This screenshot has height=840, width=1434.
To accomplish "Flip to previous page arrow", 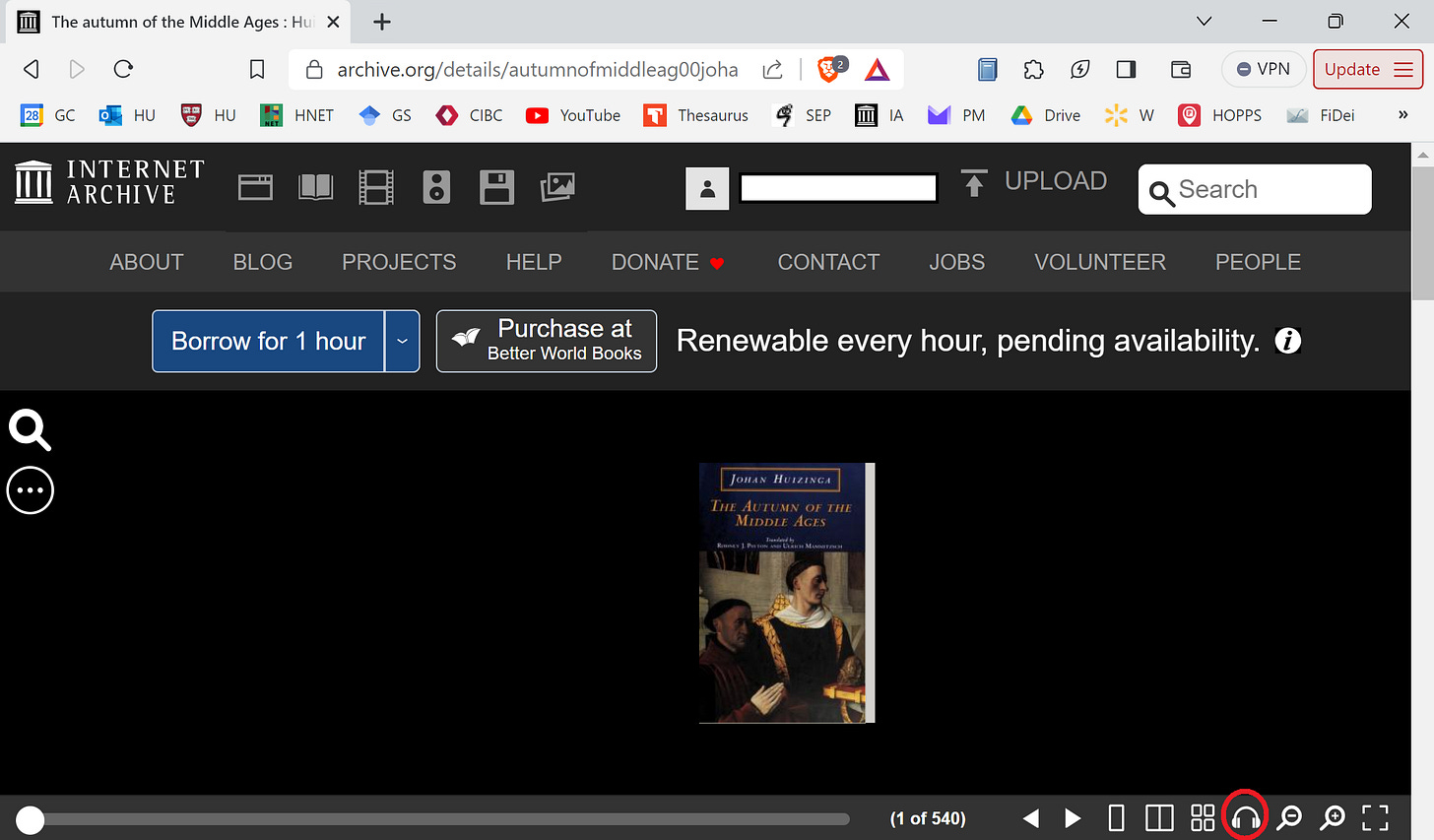I will tap(1031, 817).
